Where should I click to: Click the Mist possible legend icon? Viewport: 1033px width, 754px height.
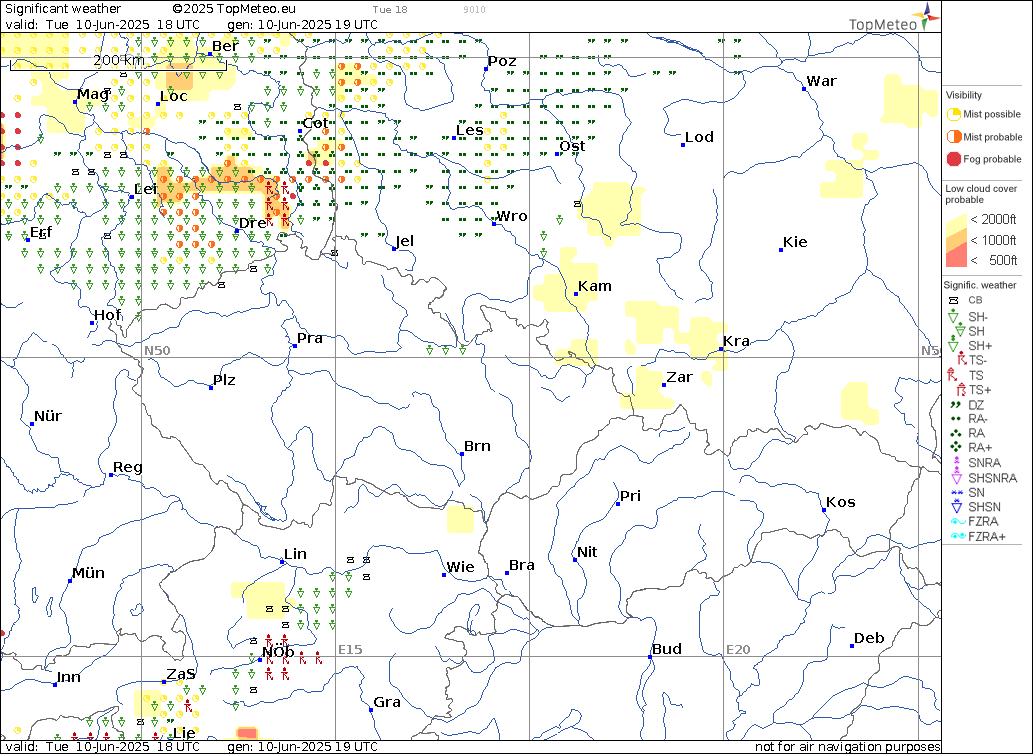pos(953,114)
